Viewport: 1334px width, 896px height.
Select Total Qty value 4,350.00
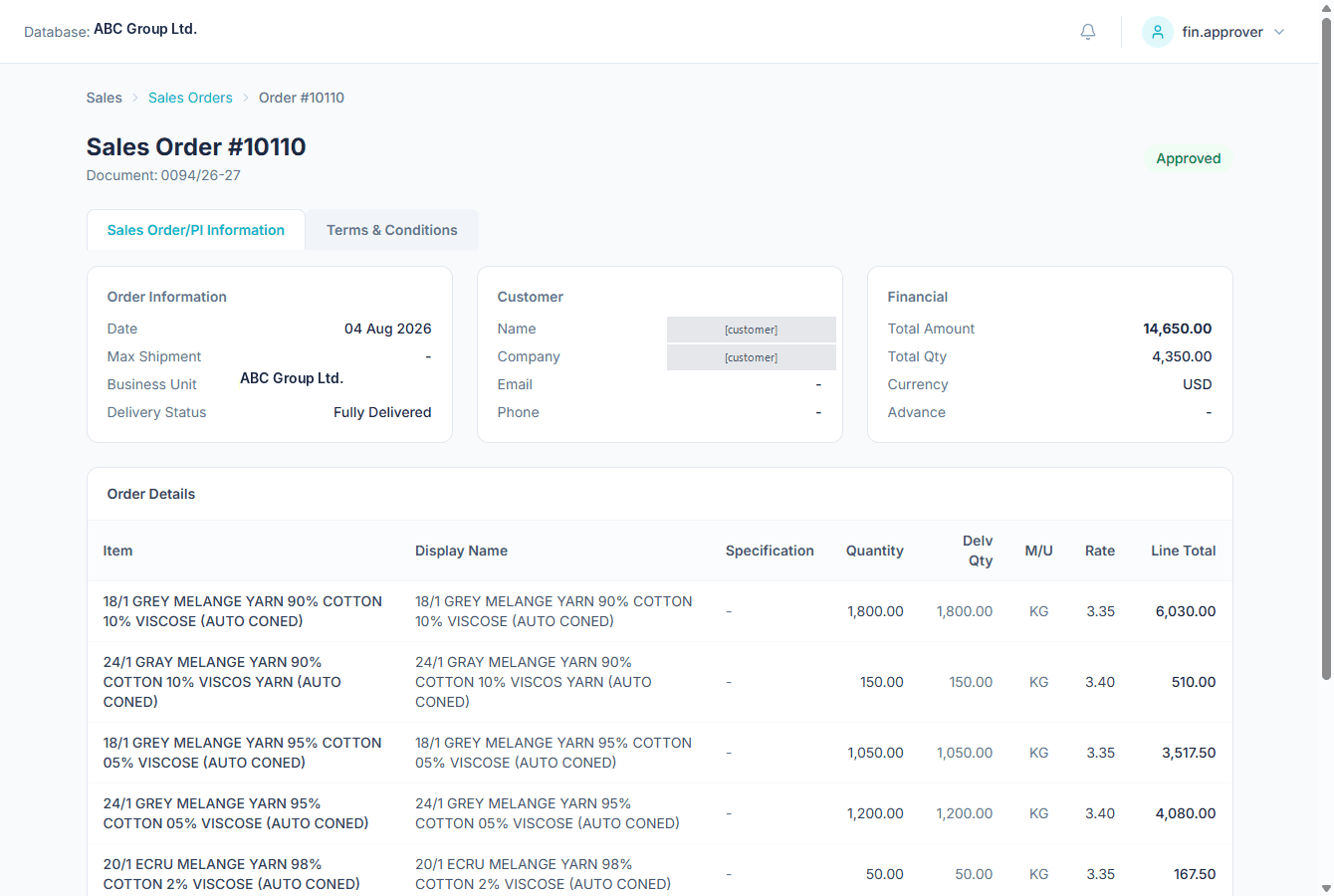tap(1182, 356)
